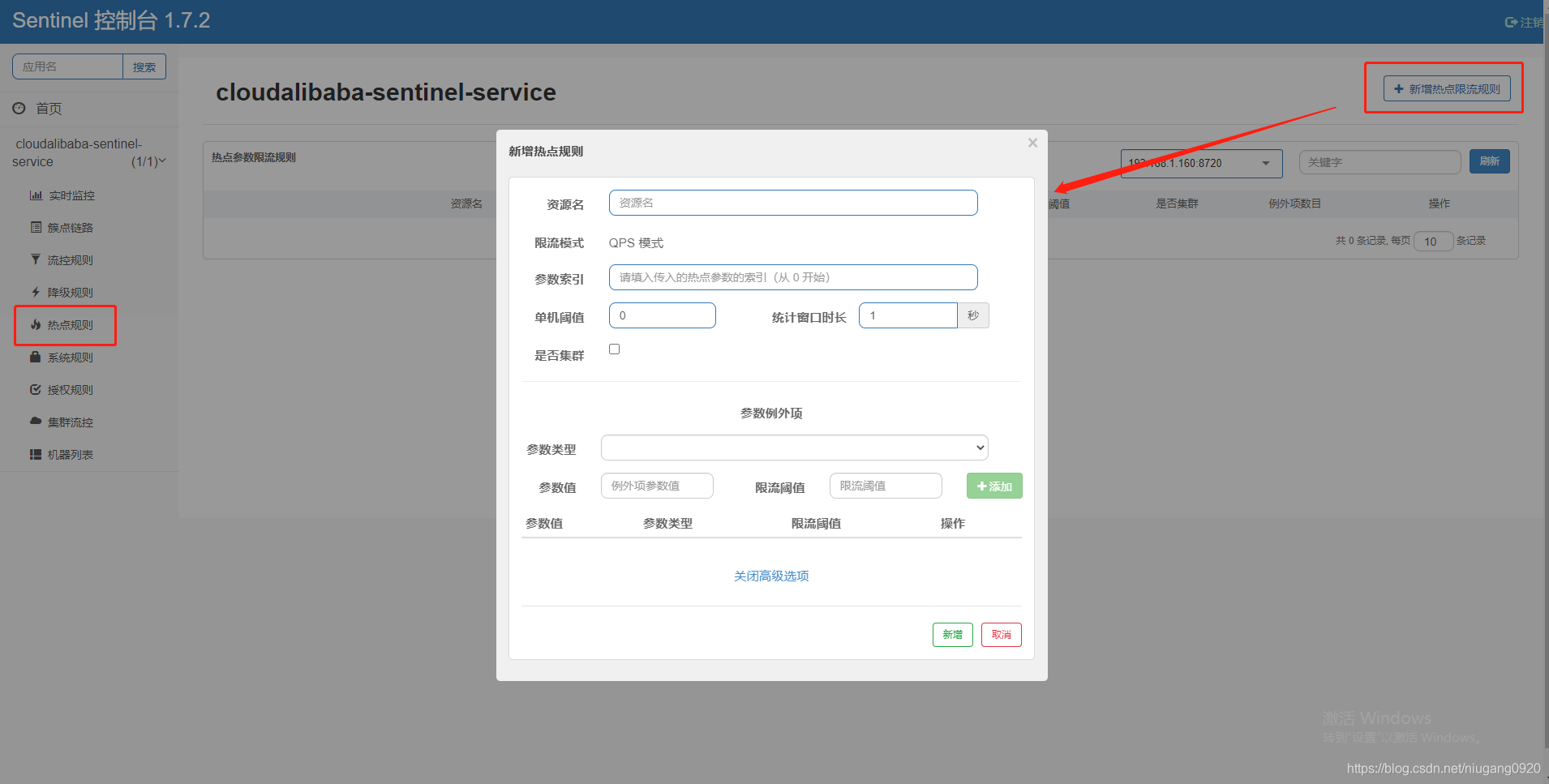Click the 集群流控 cloud icon

point(36,422)
